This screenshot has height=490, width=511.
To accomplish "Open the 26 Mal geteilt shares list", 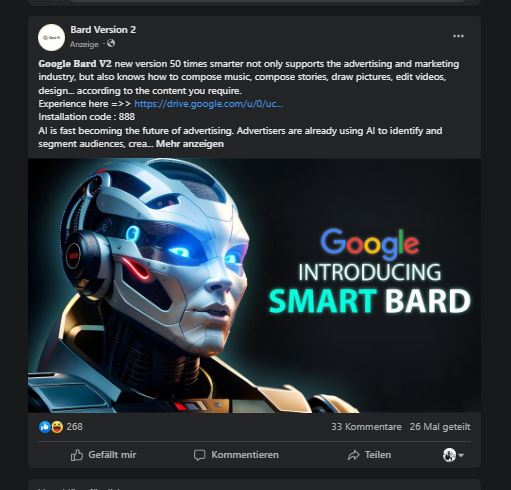I will [x=440, y=427].
